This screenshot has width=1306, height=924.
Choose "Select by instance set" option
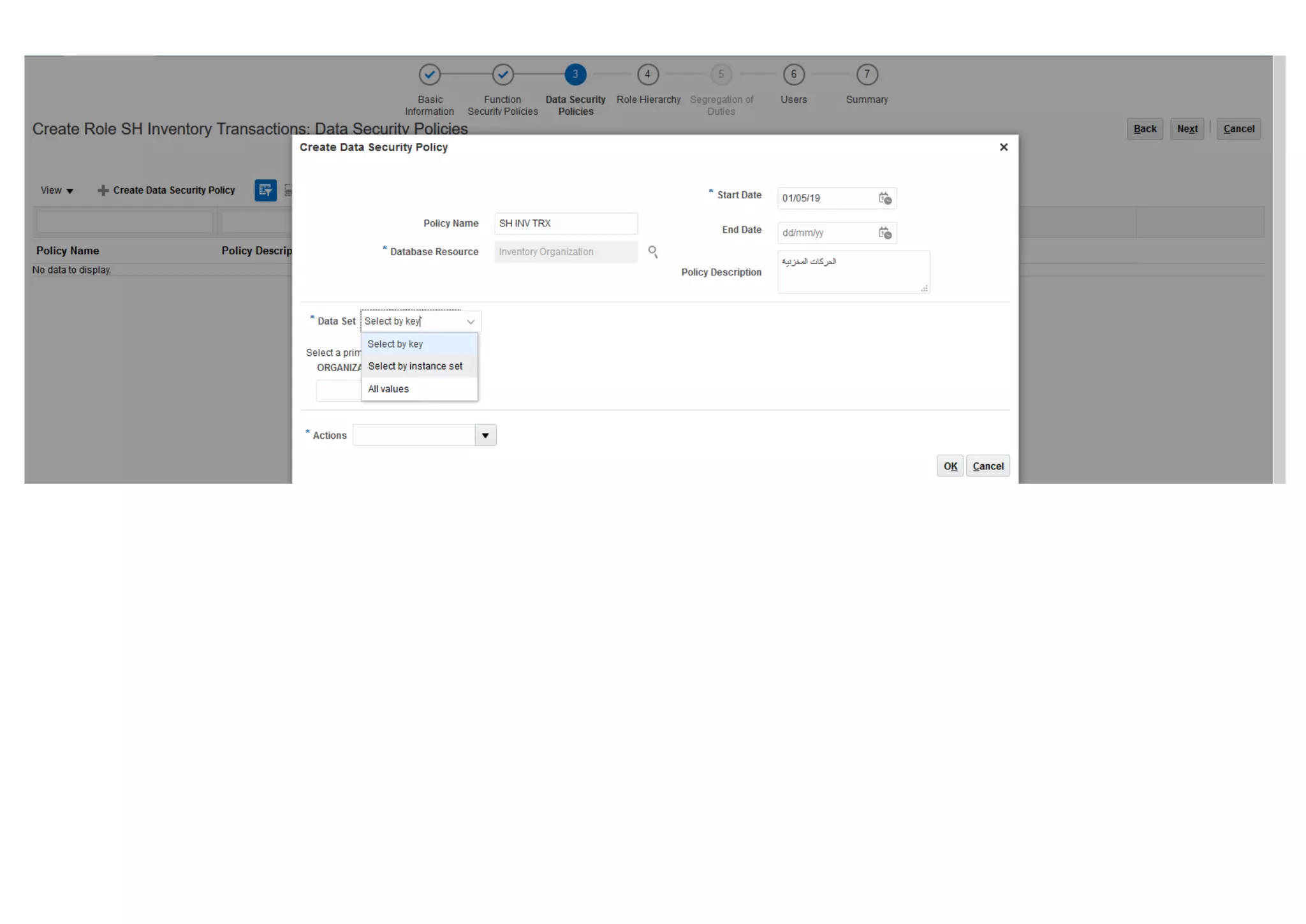tap(415, 366)
